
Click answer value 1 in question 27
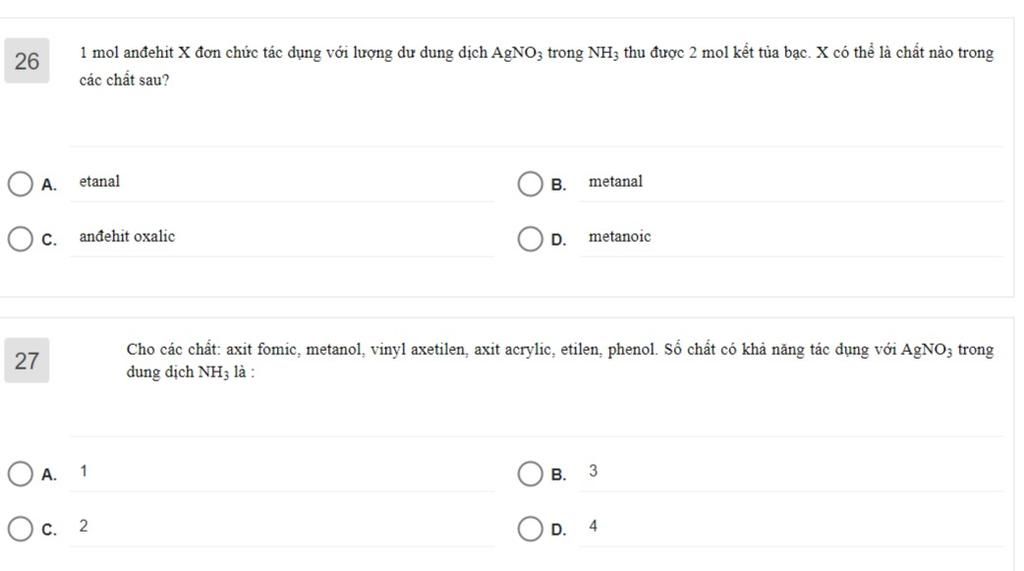pos(84,471)
